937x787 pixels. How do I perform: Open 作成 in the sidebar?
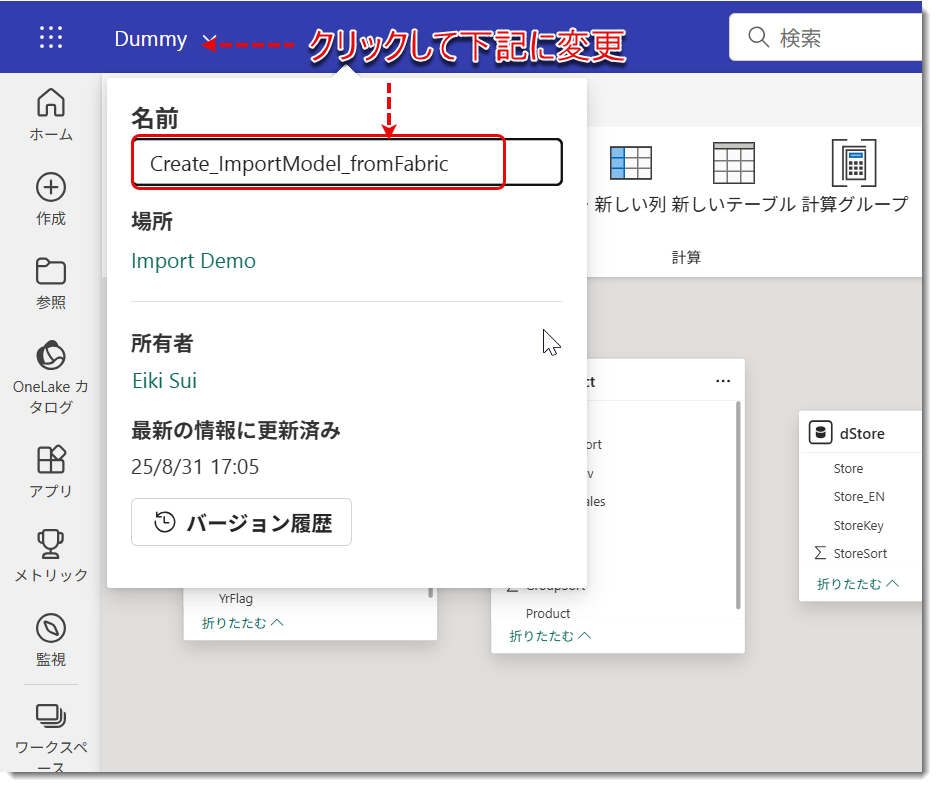pos(51,200)
